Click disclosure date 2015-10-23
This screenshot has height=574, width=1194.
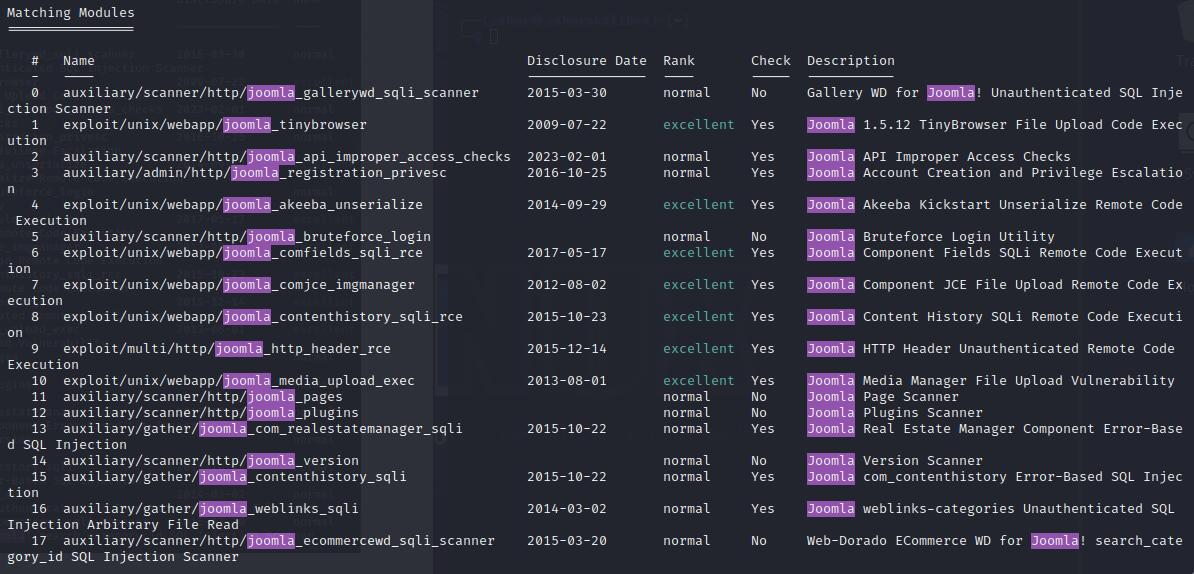coord(567,317)
